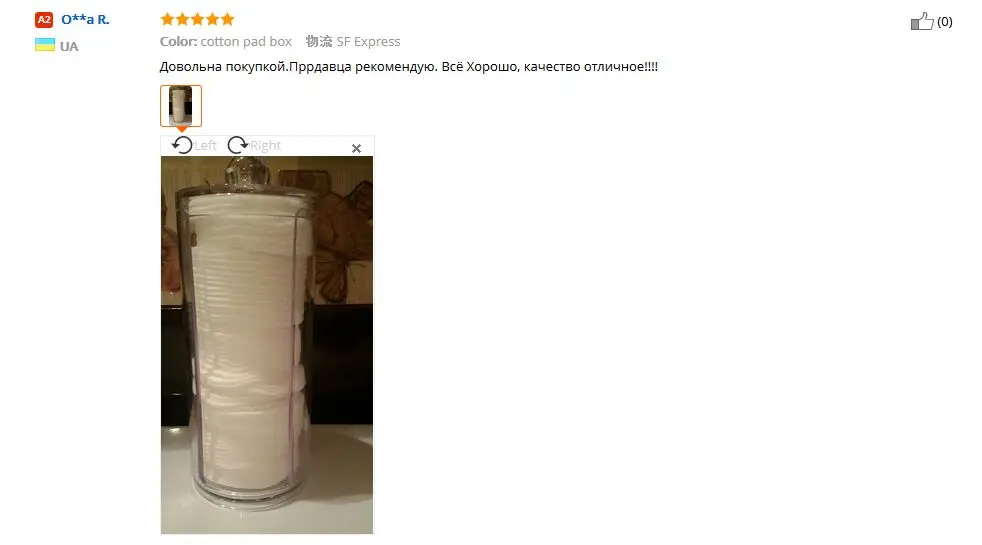This screenshot has height=545, width=982.
Task: Click the (0) helpful vote count
Action: 944,22
